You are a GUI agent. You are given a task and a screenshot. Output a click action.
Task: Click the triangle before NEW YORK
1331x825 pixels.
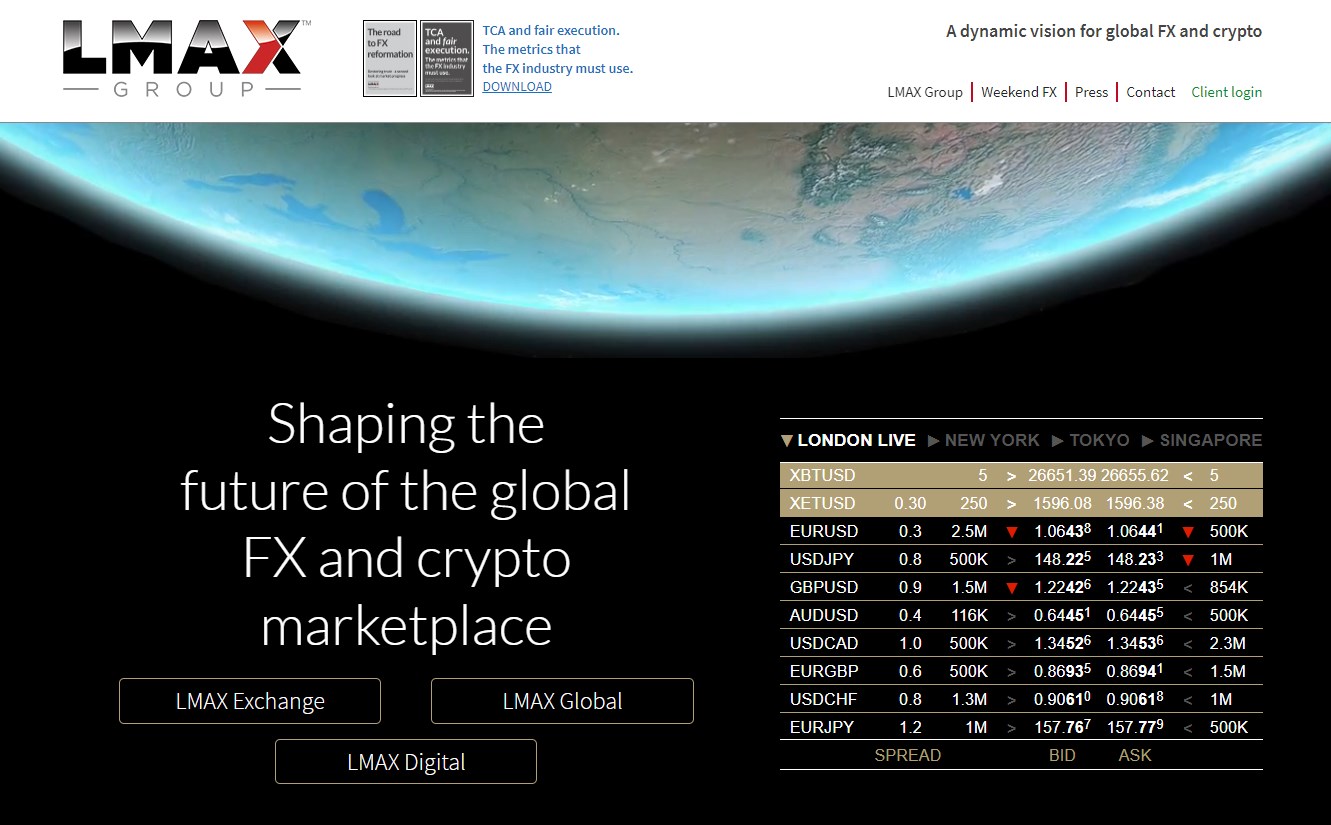click(x=934, y=440)
